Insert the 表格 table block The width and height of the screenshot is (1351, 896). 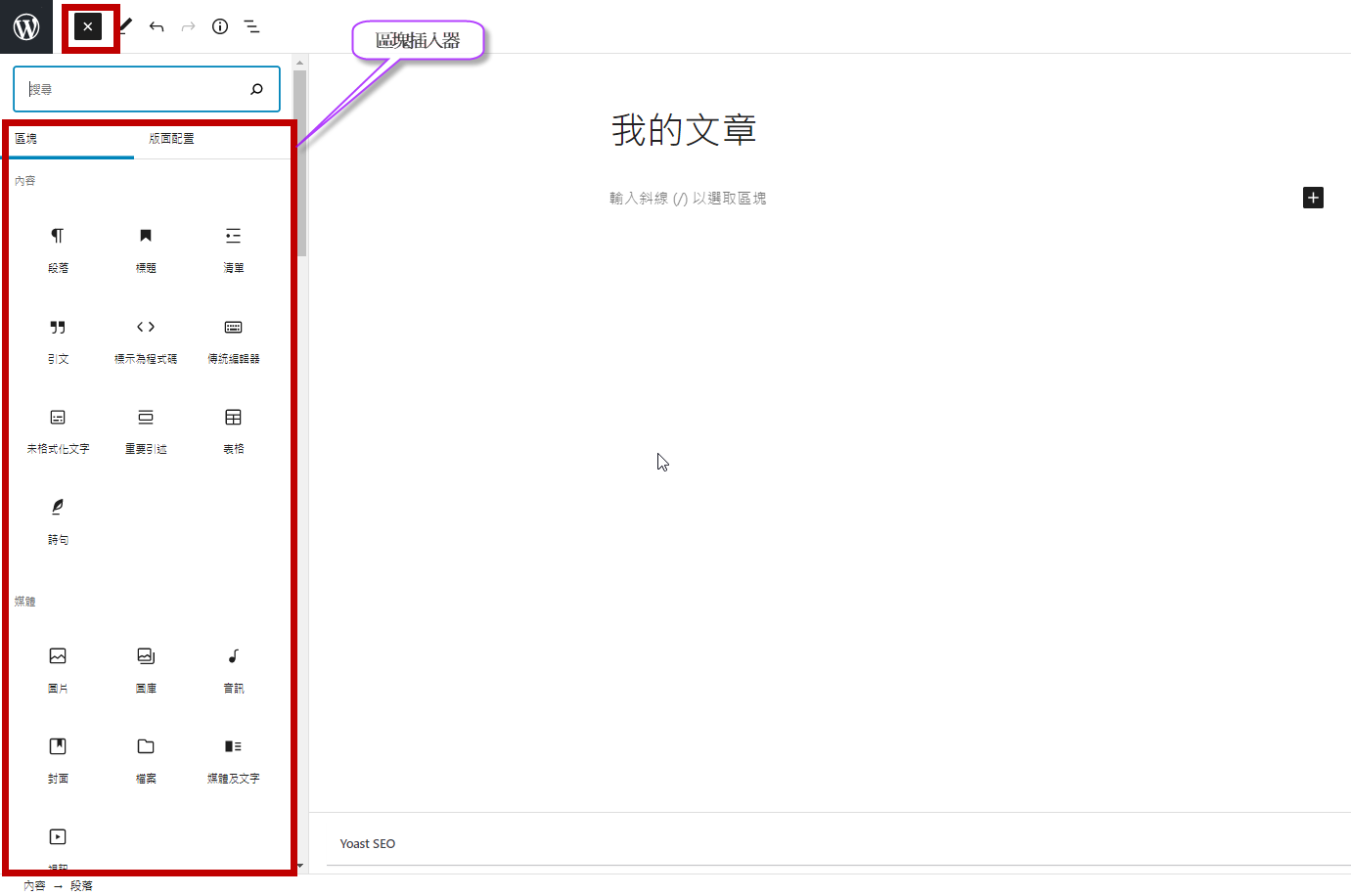tap(233, 429)
